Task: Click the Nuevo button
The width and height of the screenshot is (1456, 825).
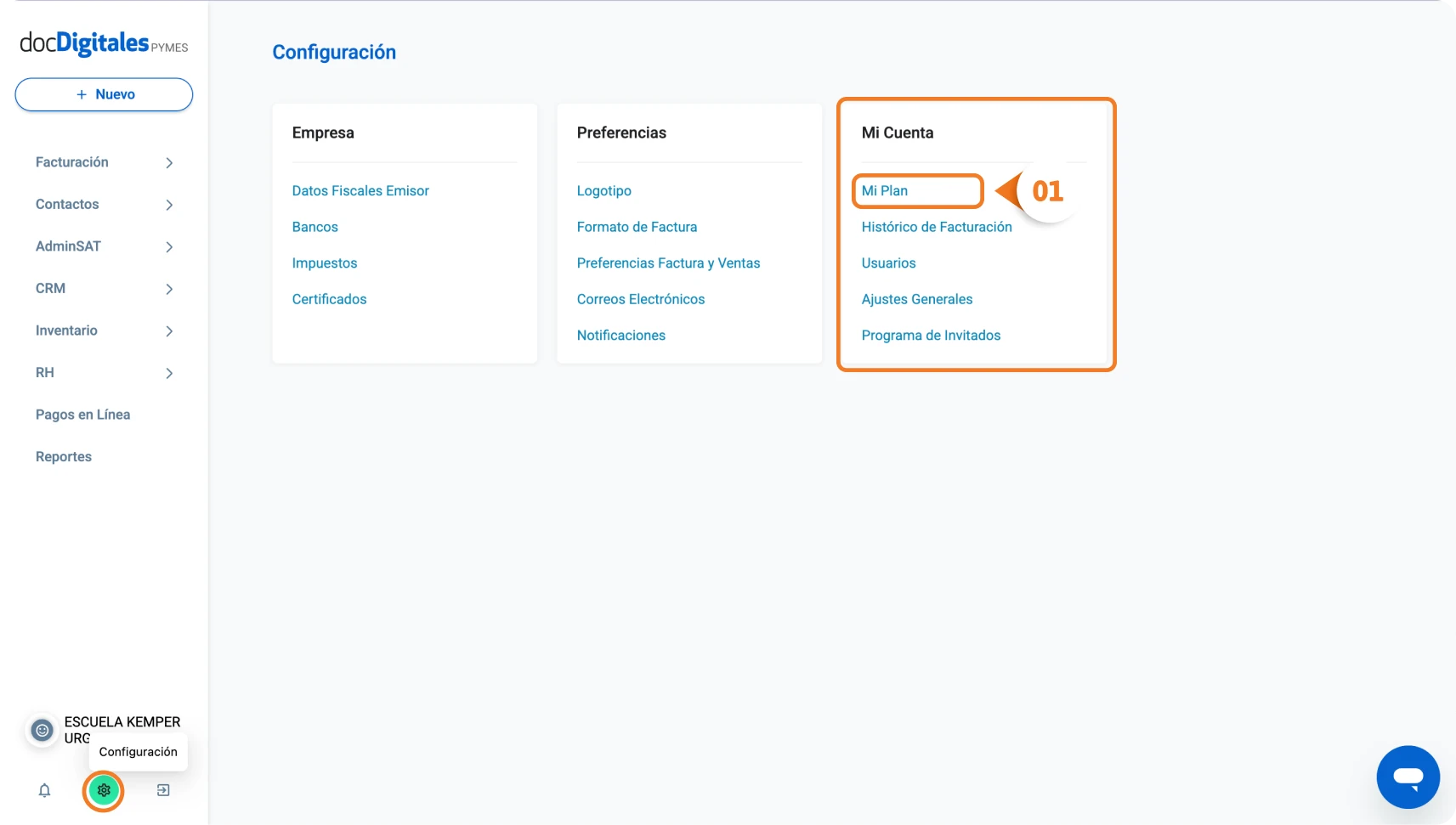Action: click(104, 94)
